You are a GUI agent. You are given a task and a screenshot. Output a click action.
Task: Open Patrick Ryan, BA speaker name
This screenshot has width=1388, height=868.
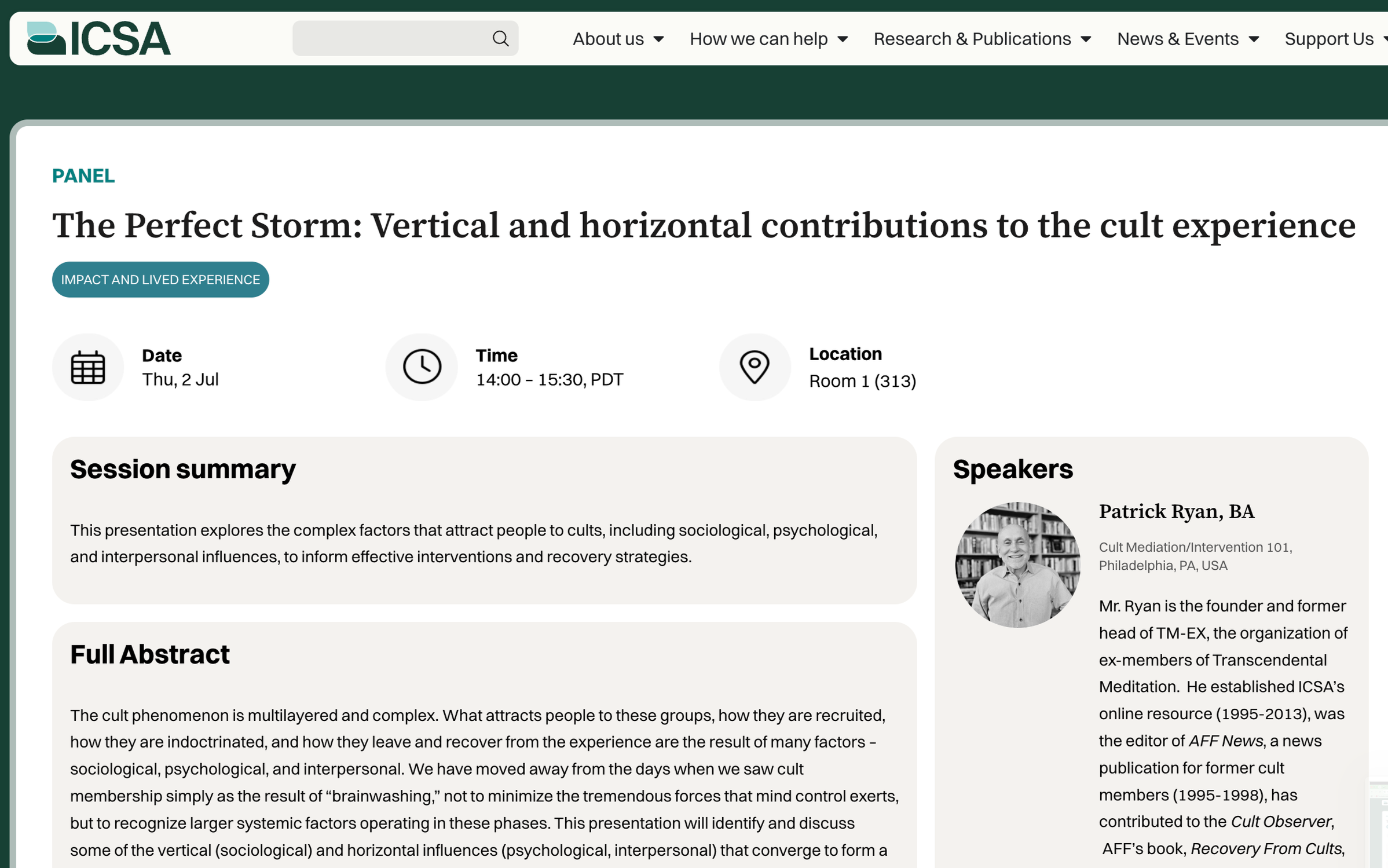coord(1177,512)
